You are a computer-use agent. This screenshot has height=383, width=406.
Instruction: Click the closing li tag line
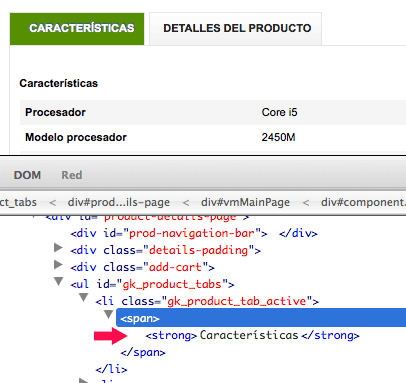[x=111, y=369]
